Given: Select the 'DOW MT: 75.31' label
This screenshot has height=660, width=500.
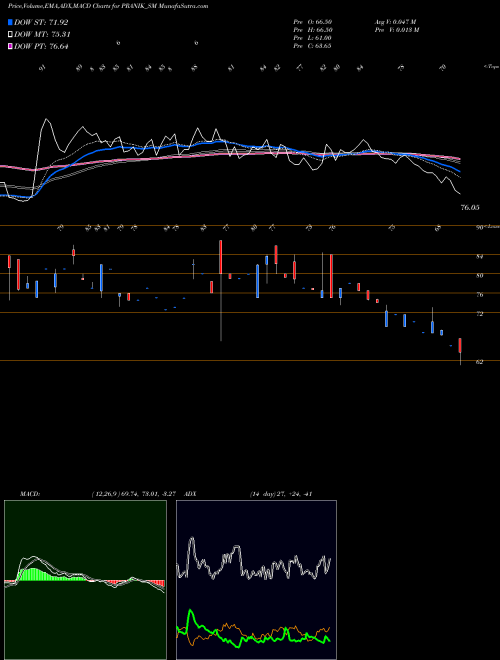Looking at the screenshot, I should pos(42,35).
